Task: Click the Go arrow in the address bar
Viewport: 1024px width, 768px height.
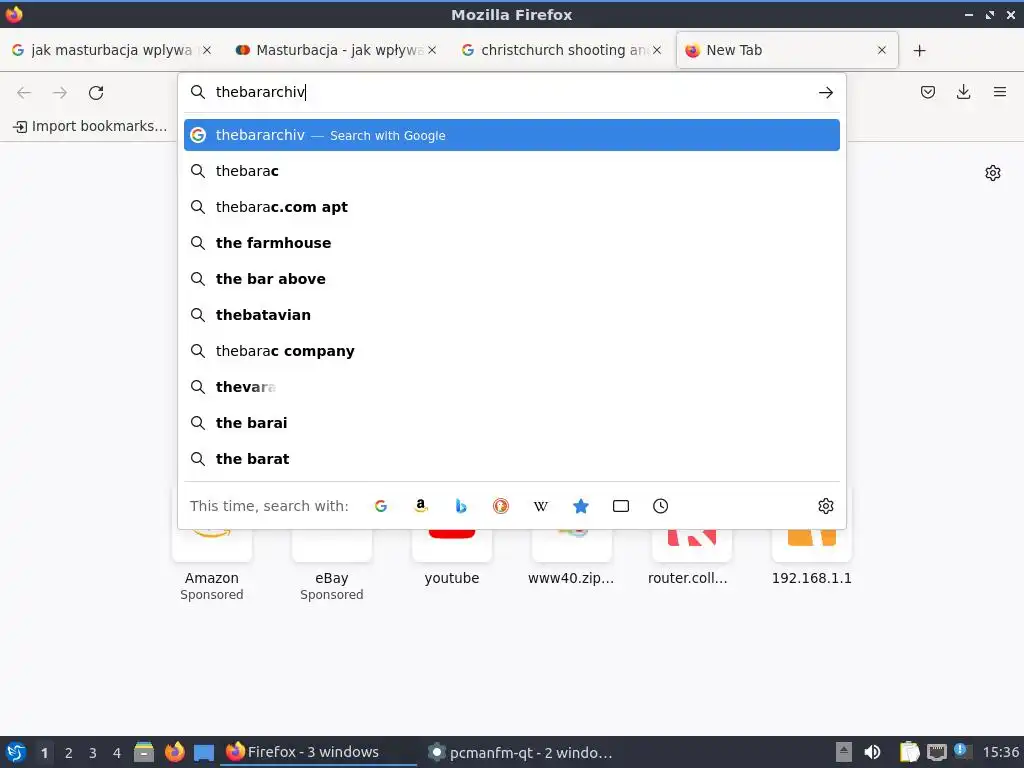Action: (825, 93)
